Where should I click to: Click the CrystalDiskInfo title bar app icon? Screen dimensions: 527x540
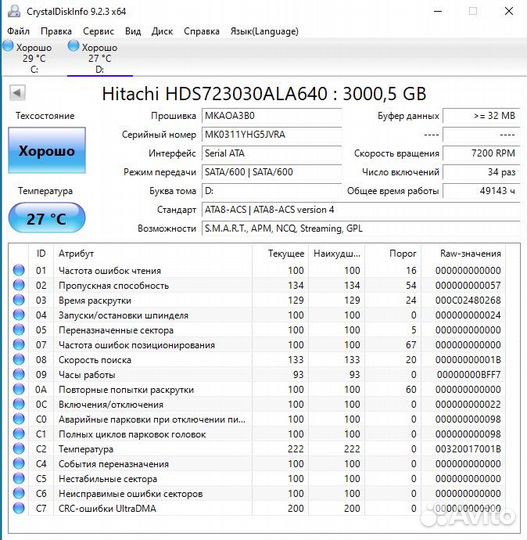[14, 11]
